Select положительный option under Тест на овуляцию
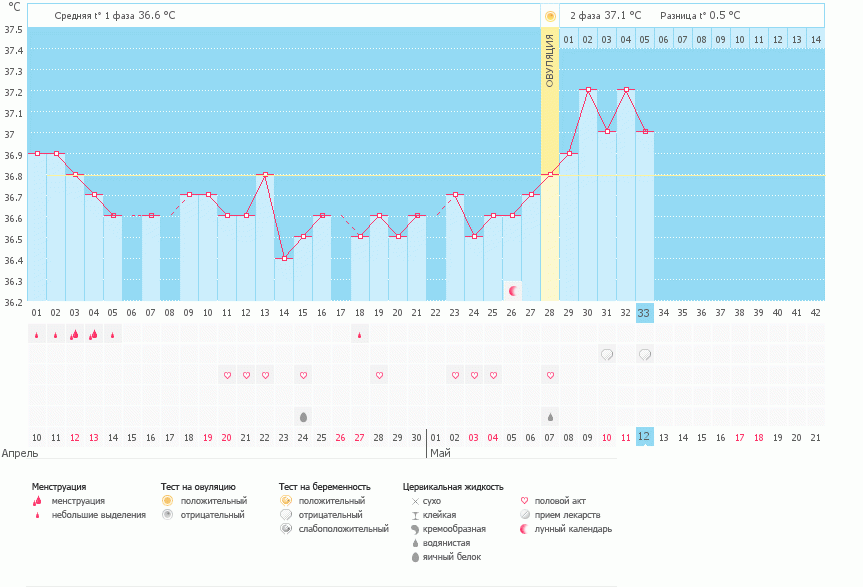863x587 pixels. 166,499
